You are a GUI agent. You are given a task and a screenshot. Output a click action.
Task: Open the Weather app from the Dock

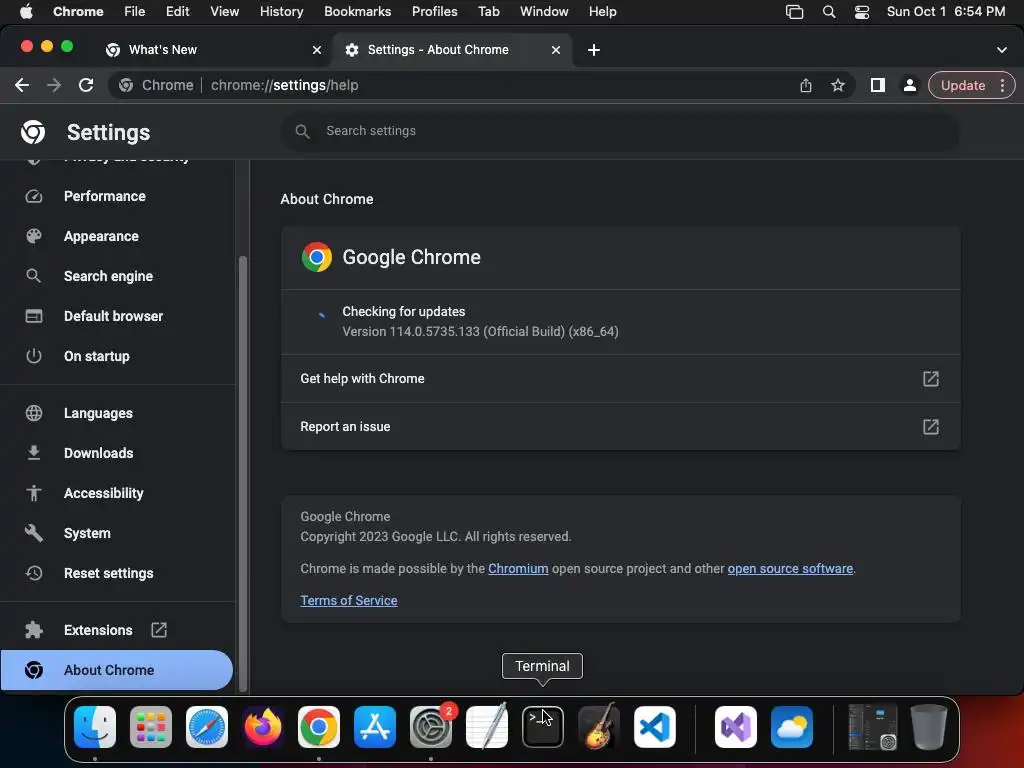coord(792,727)
